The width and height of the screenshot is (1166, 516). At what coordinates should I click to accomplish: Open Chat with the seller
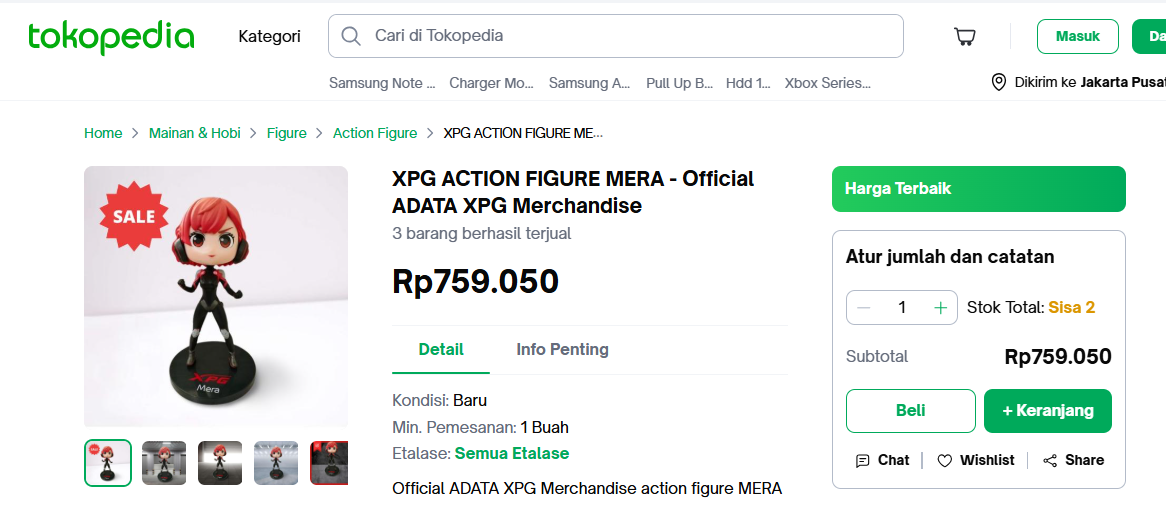(x=883, y=460)
